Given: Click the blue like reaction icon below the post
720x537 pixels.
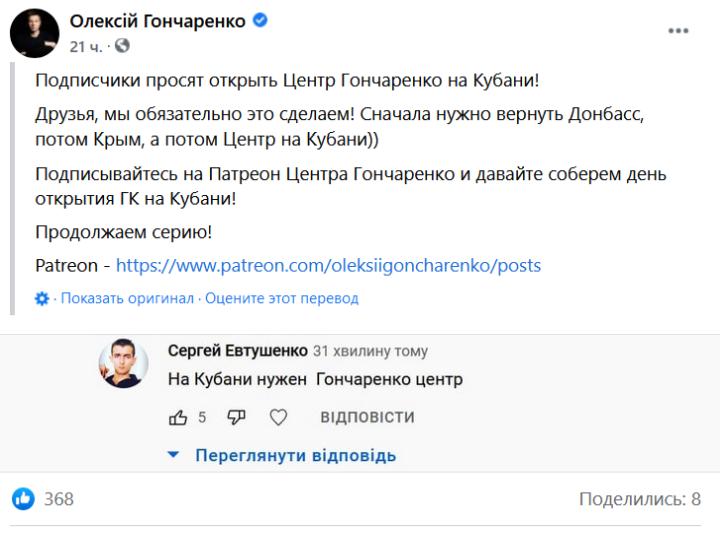Looking at the screenshot, I should pos(23,498).
